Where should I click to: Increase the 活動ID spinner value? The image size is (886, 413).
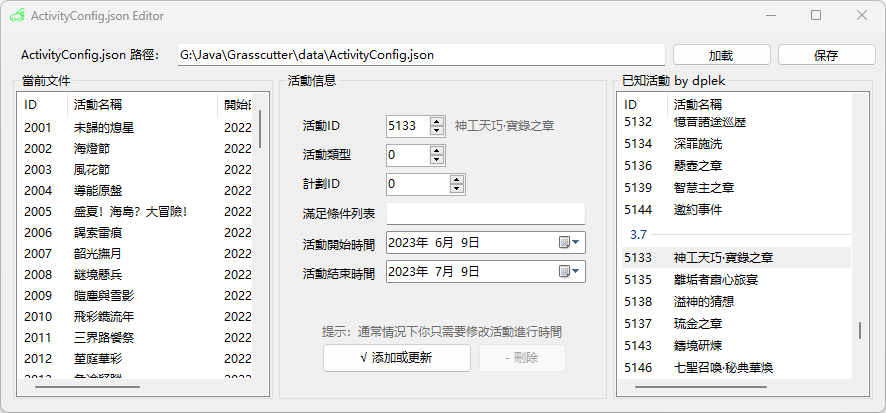437,121
